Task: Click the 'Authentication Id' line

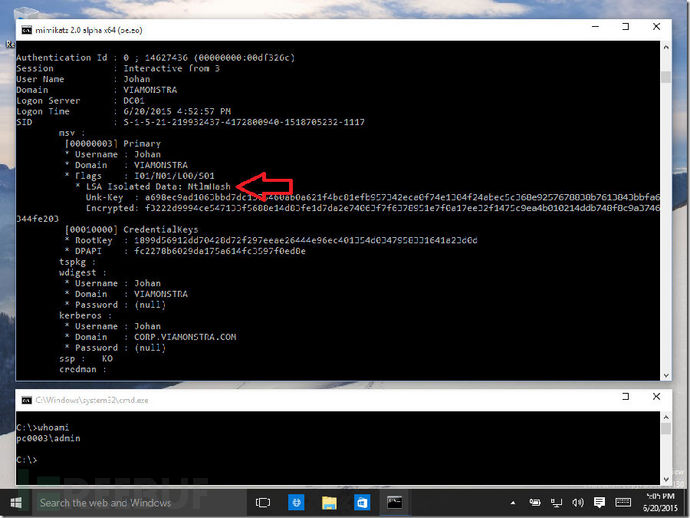Action: 155,58
